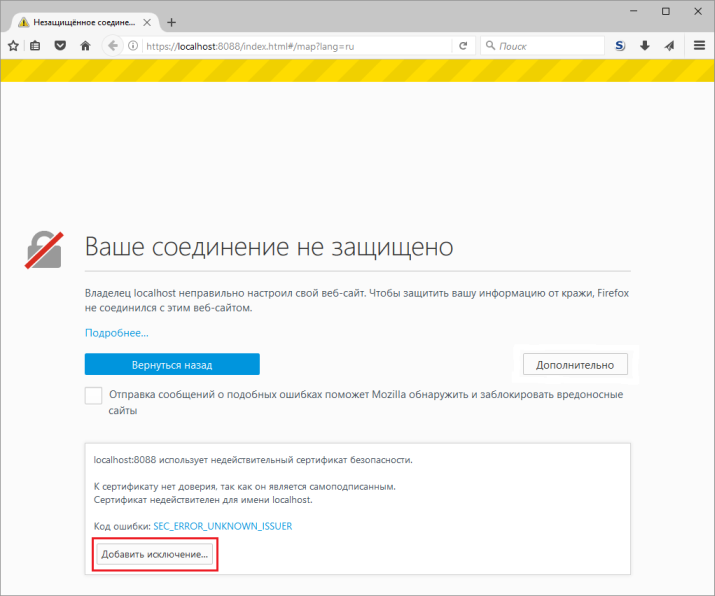Click the search magnifier icon
The width and height of the screenshot is (715, 596).
point(490,45)
